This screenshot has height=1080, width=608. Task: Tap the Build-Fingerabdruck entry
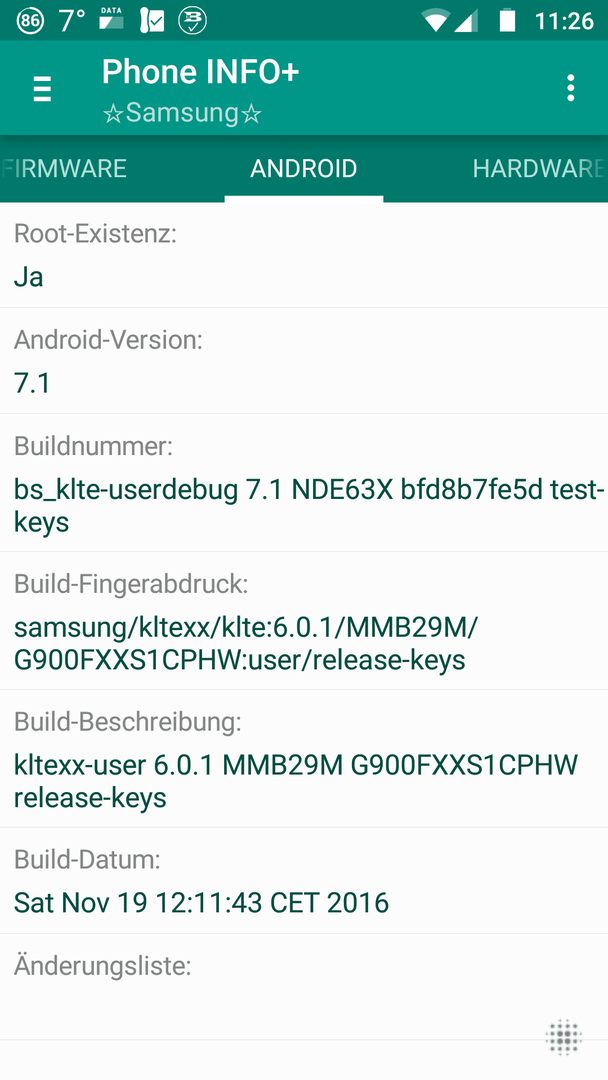[304, 621]
